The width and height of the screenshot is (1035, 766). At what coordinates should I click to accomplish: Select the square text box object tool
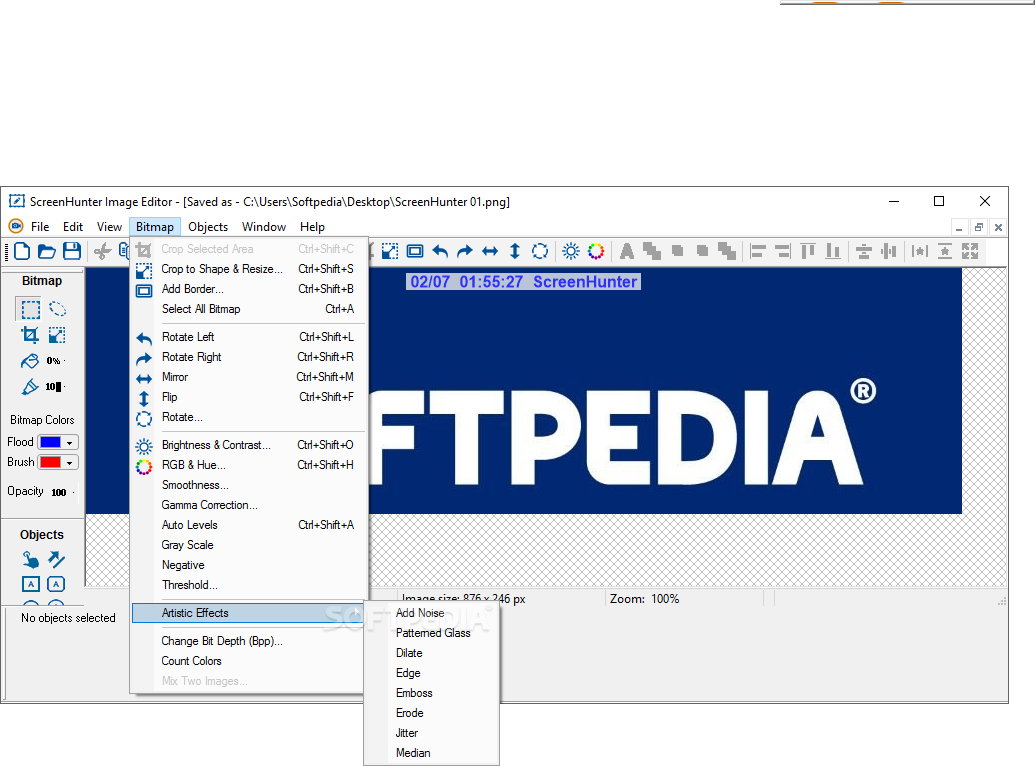[30, 584]
